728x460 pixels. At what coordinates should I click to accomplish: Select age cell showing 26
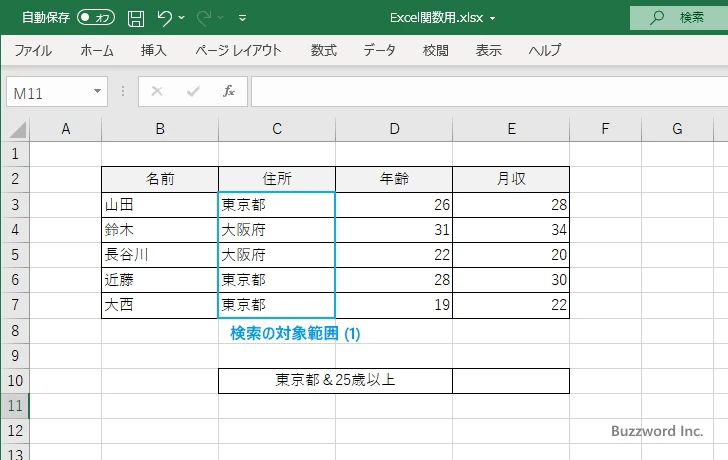(x=394, y=205)
